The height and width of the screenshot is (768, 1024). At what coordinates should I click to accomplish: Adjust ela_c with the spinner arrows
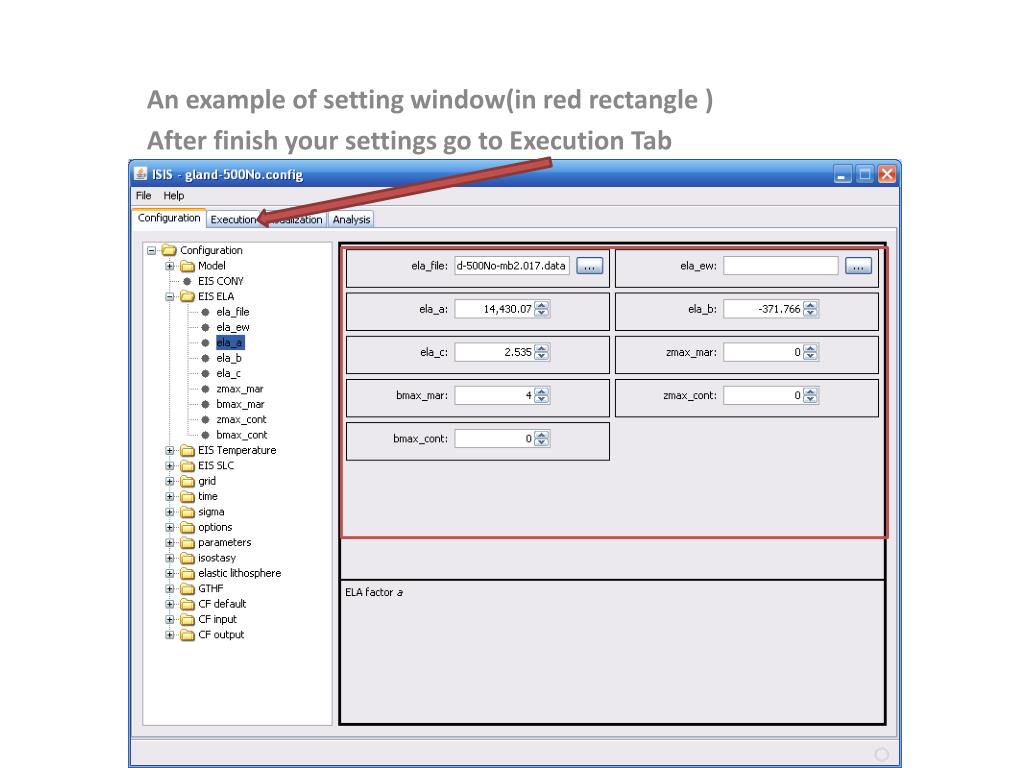pyautogui.click(x=541, y=352)
